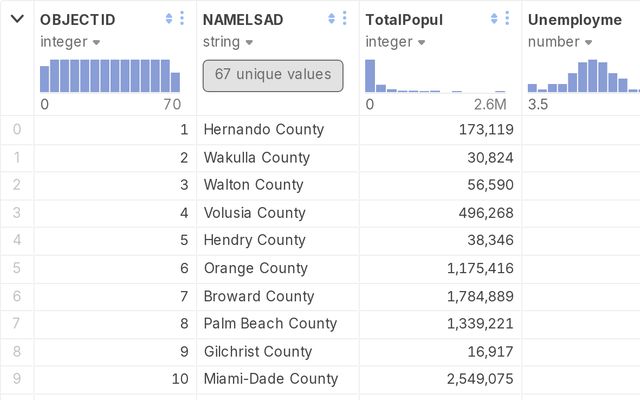Sort the NAMELSAD column
Image resolution: width=640 pixels, height=400 pixels.
pos(332,19)
